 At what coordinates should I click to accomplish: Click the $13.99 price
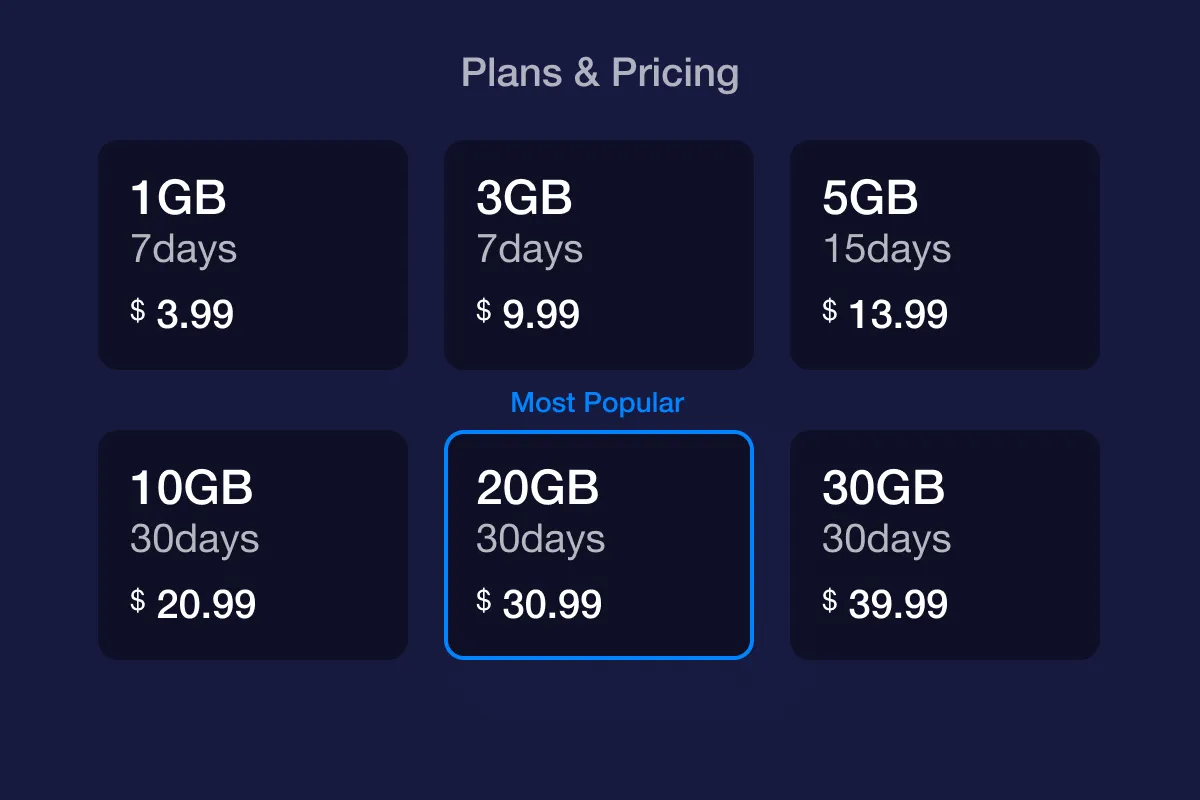tap(886, 315)
